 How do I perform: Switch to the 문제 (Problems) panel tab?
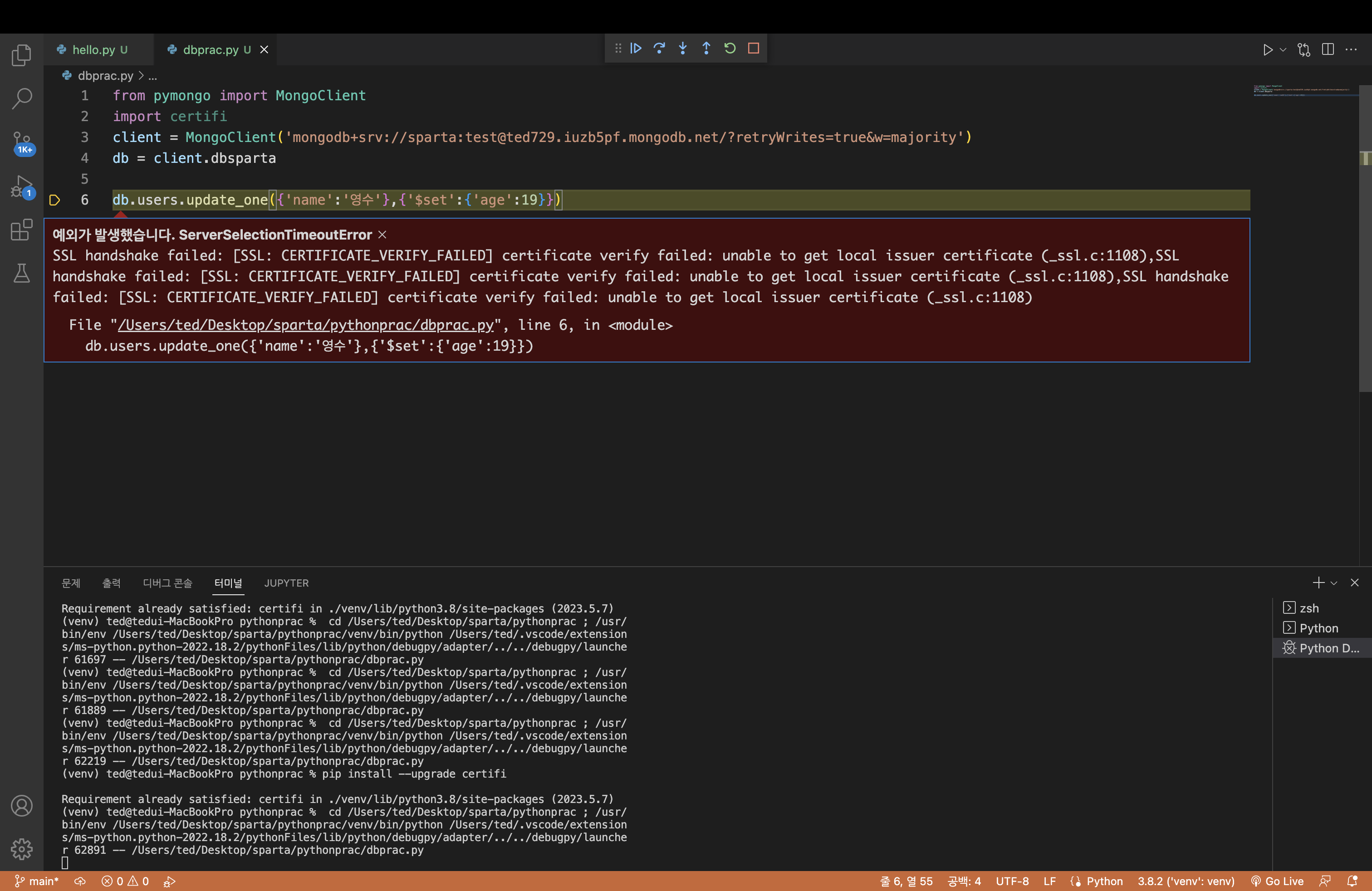point(71,583)
